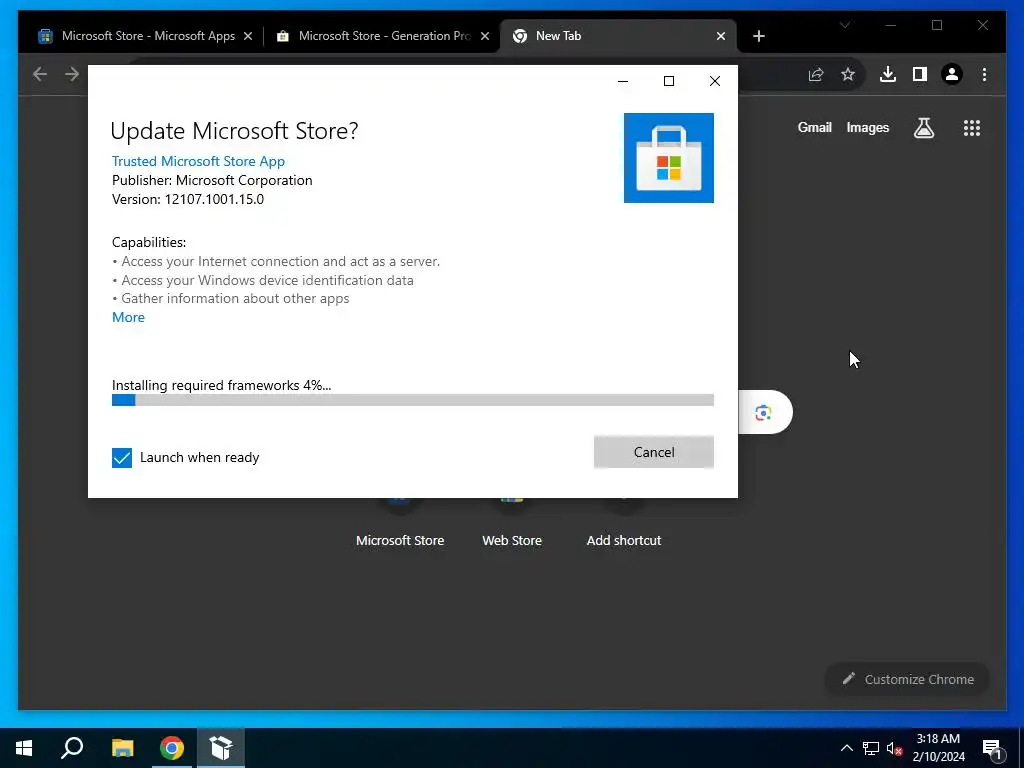Viewport: 1024px width, 768px height.
Task: Click App Installer box icon in taskbar
Action: 221,748
